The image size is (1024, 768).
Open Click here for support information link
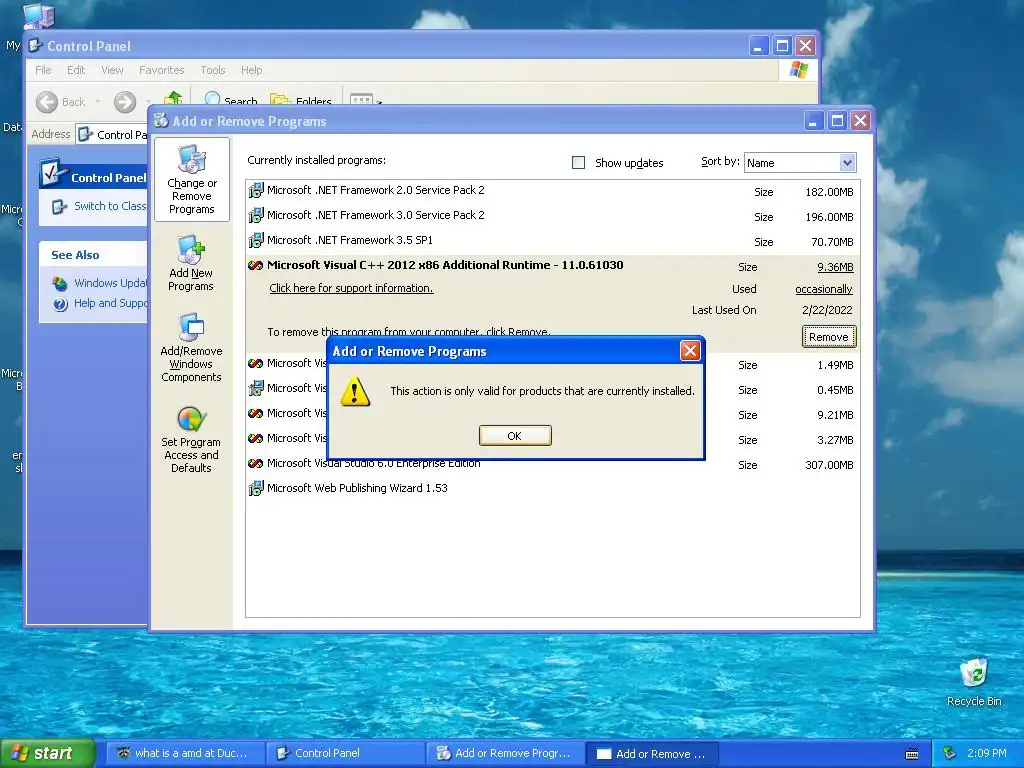[351, 288]
